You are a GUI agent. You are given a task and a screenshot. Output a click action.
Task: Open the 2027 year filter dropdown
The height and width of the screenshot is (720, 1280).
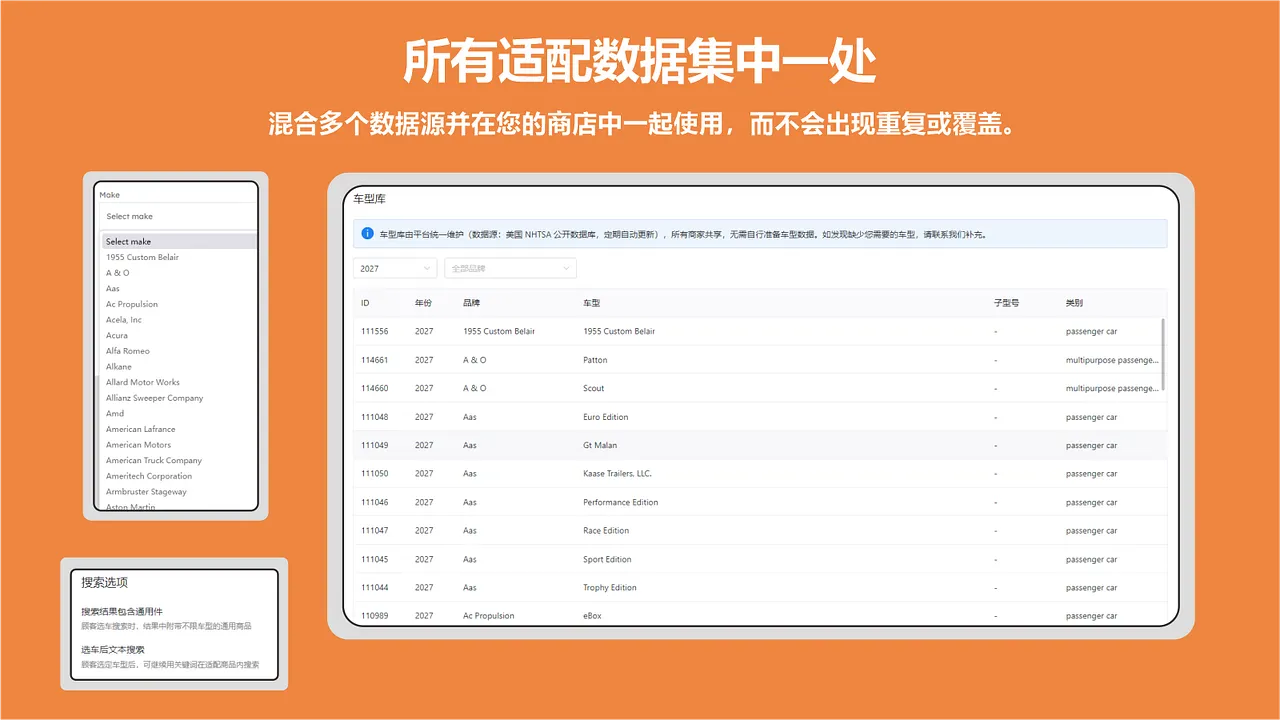[x=395, y=268]
